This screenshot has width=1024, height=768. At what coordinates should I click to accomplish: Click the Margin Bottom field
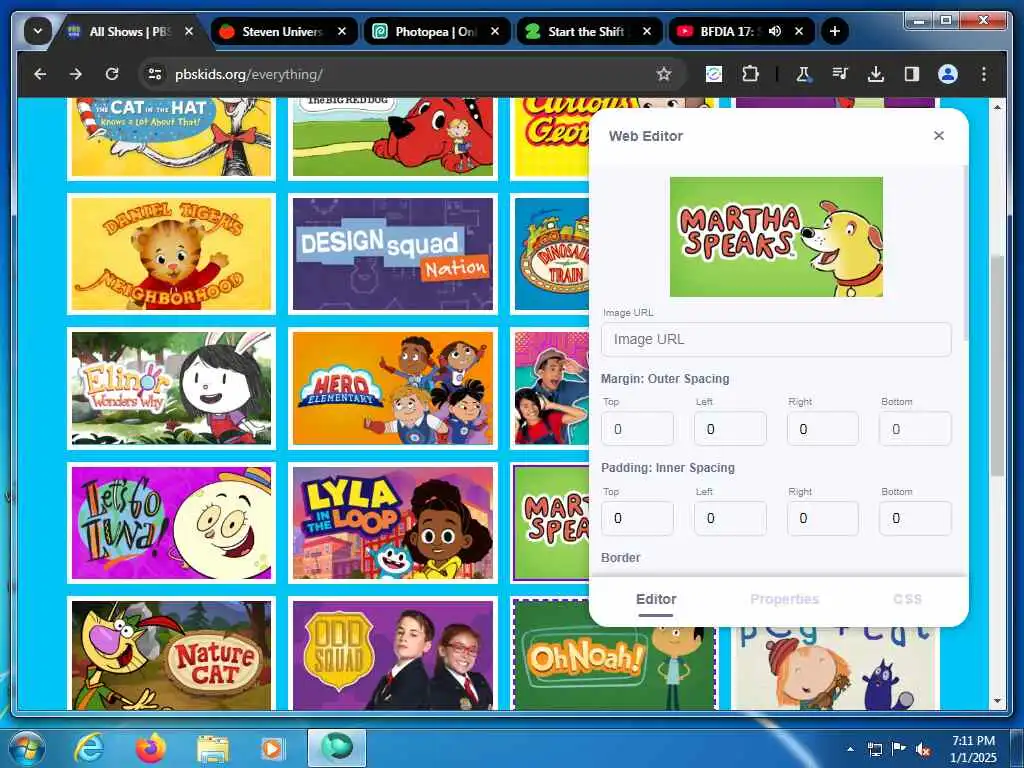(916, 429)
